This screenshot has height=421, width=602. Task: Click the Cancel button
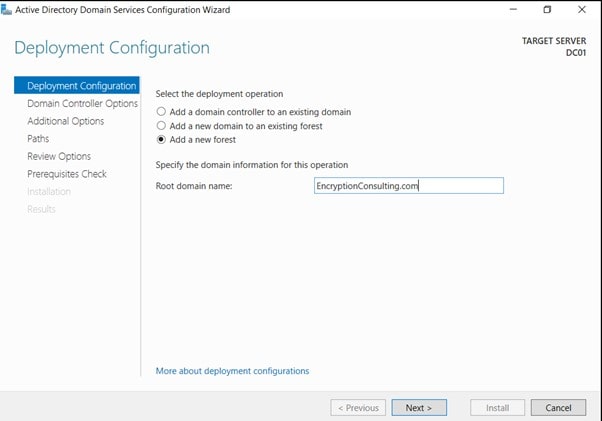click(x=558, y=408)
